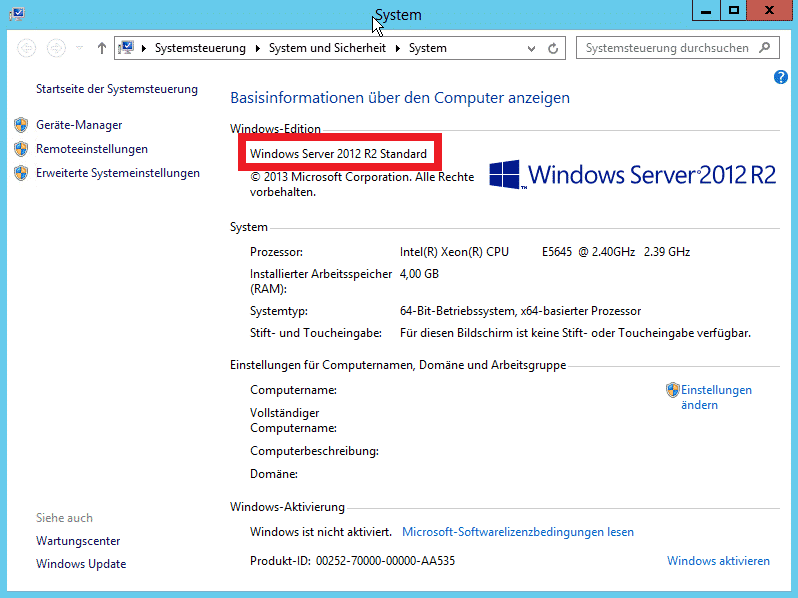798x598 pixels.
Task: Expand the arrow before Systemsteuerung in breadcrumb
Action: click(144, 48)
